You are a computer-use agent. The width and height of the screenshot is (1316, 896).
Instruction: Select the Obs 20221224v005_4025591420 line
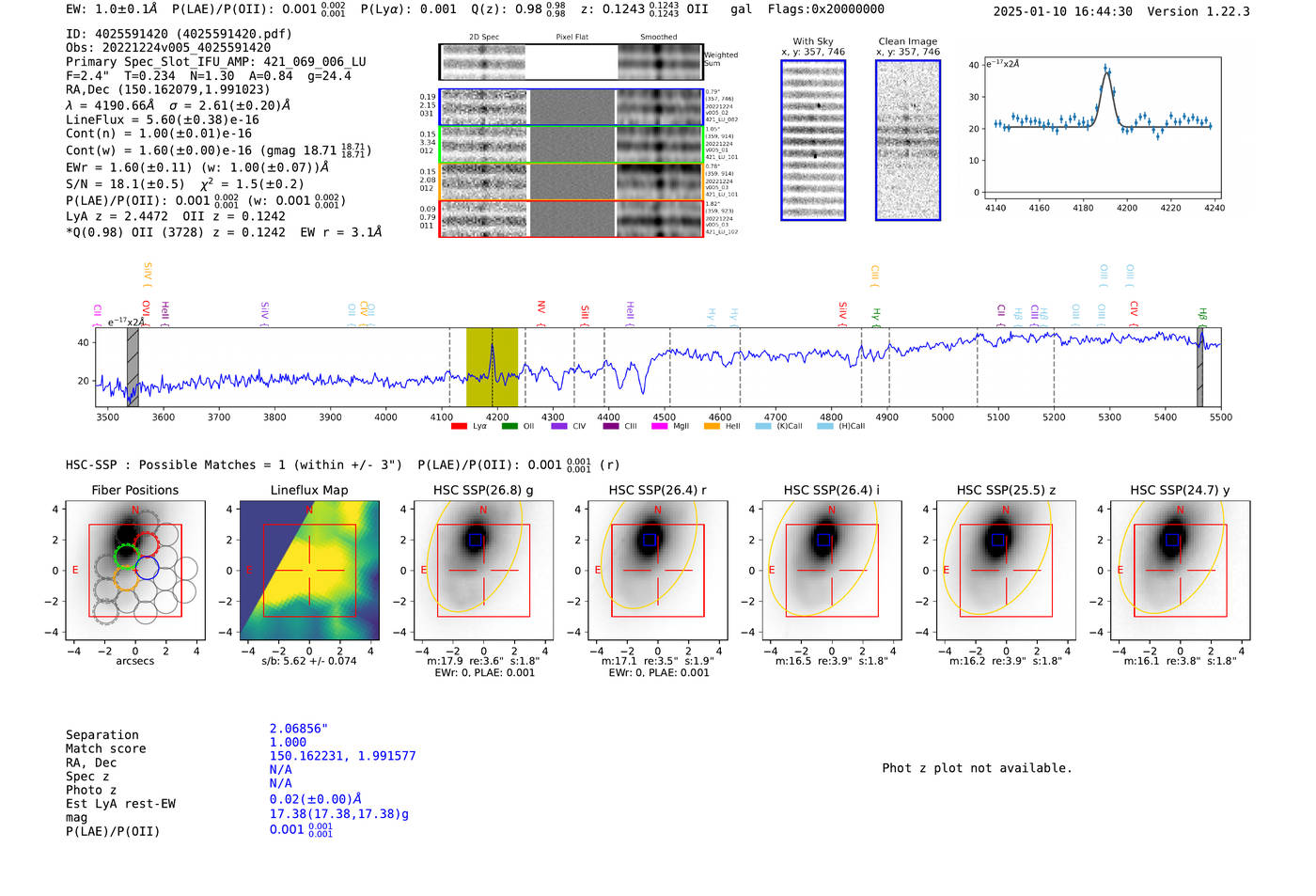(168, 48)
